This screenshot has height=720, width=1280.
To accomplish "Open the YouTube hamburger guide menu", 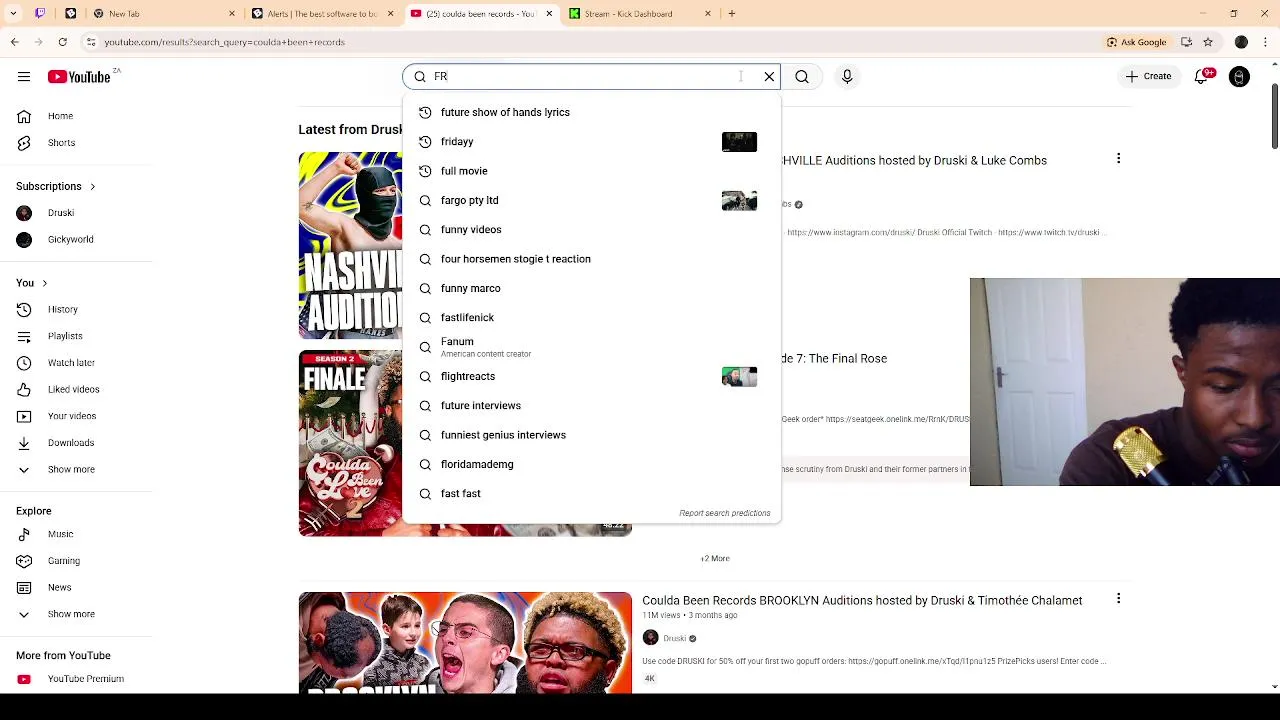I will pyautogui.click(x=24, y=77).
